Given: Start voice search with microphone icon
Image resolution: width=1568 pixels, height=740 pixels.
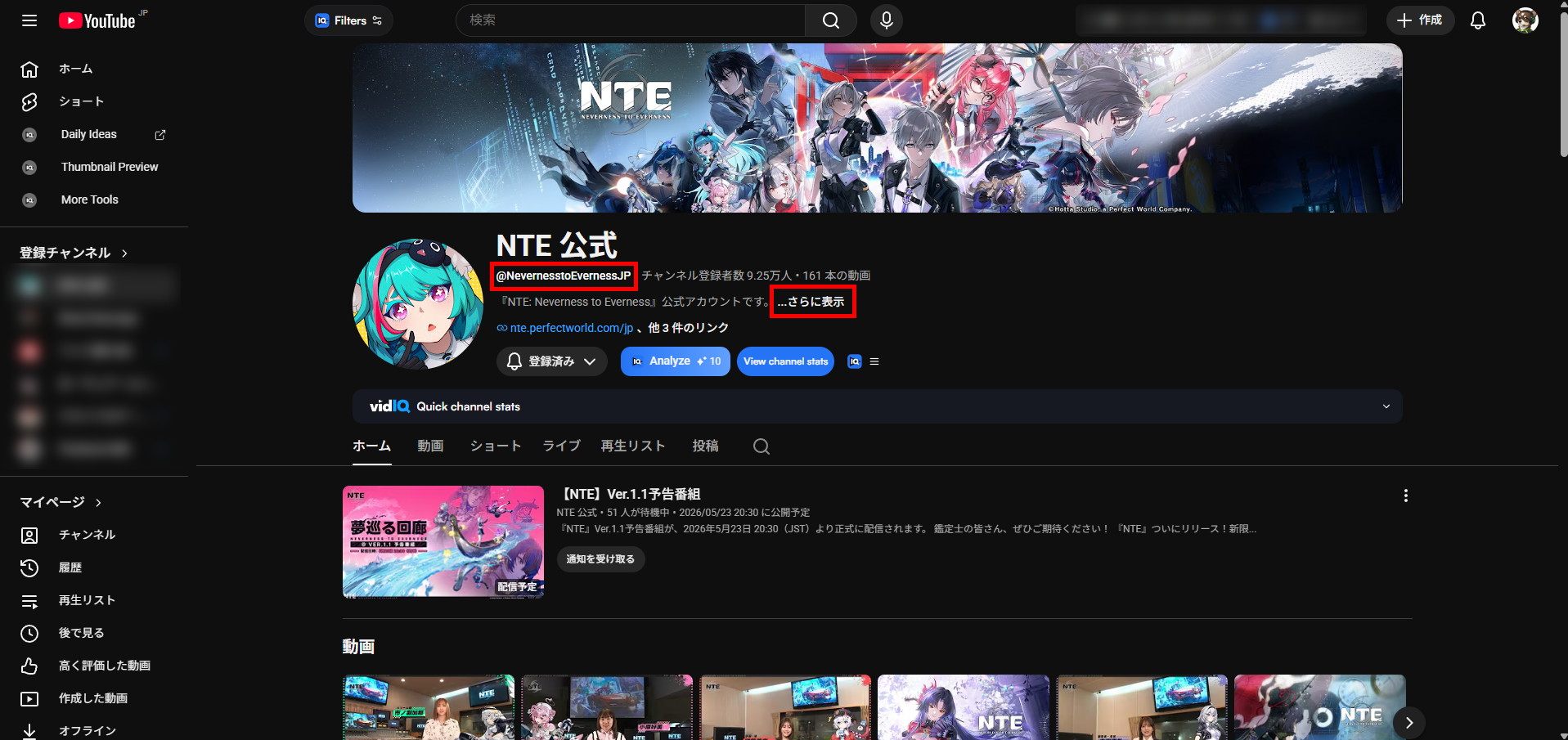Looking at the screenshot, I should [887, 20].
